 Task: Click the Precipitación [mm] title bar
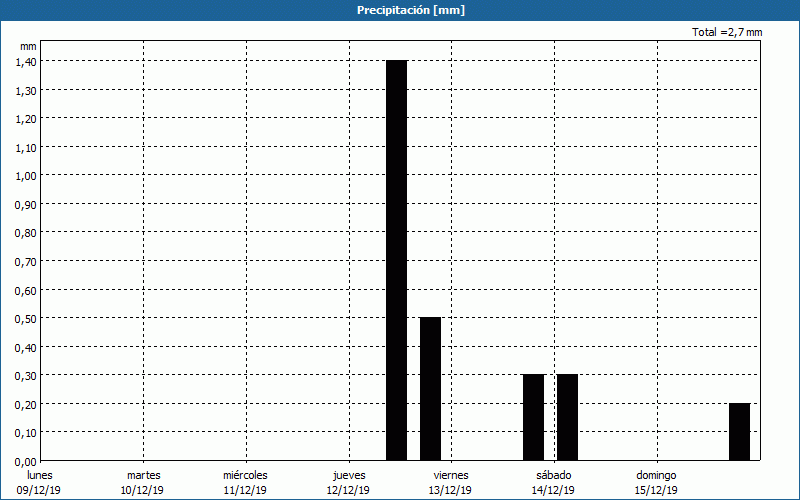pyautogui.click(x=400, y=10)
